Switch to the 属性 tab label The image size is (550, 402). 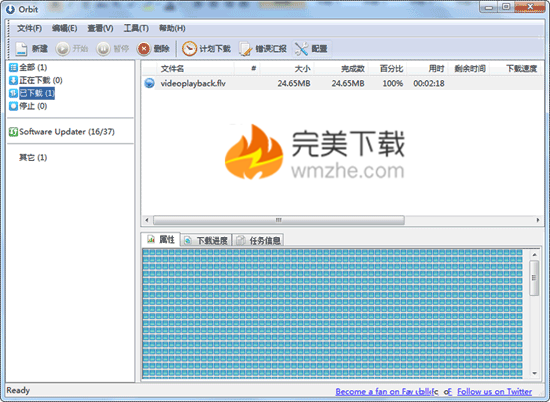coord(167,240)
